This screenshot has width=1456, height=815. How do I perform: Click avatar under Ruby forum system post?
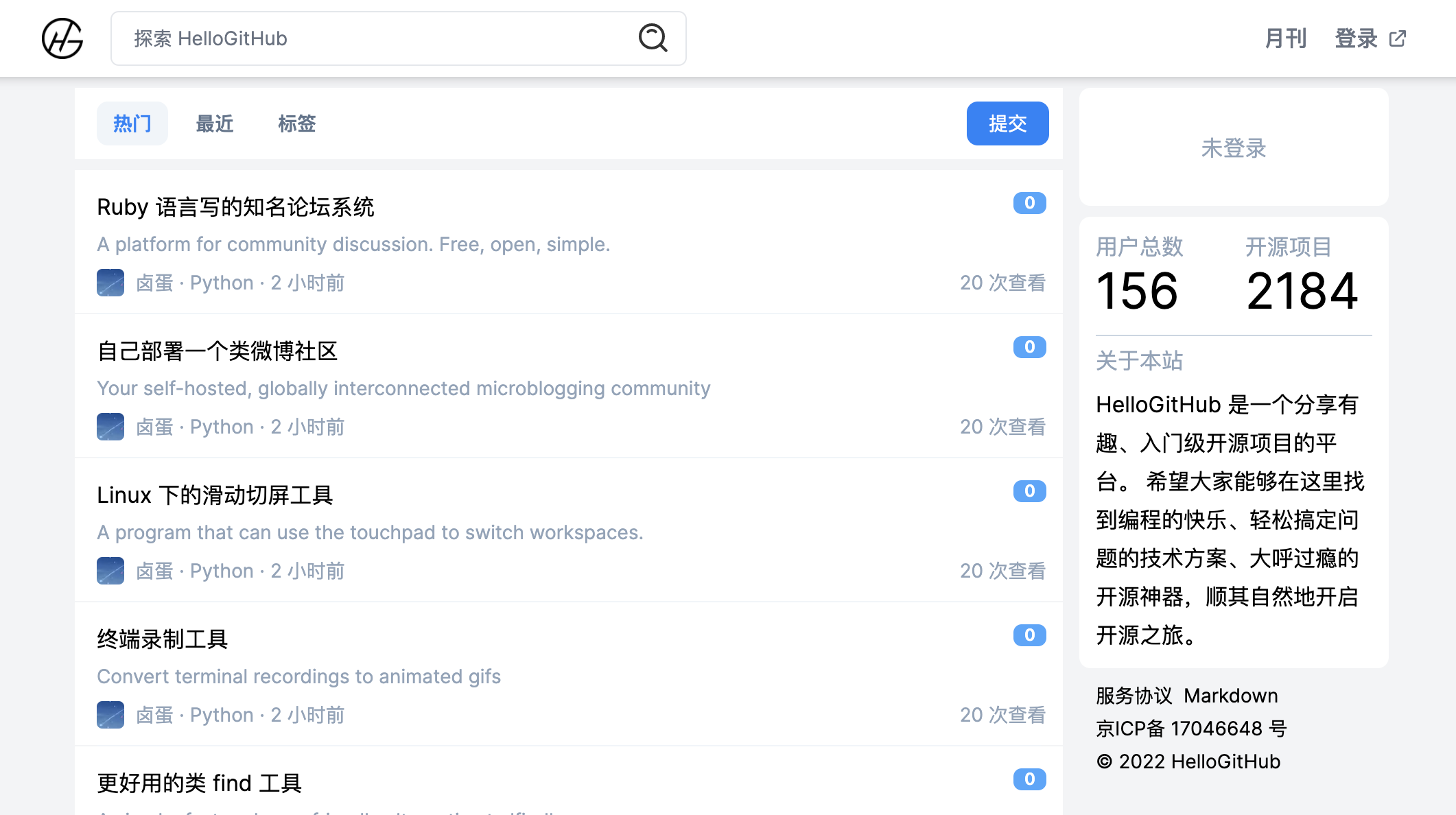pyautogui.click(x=110, y=283)
